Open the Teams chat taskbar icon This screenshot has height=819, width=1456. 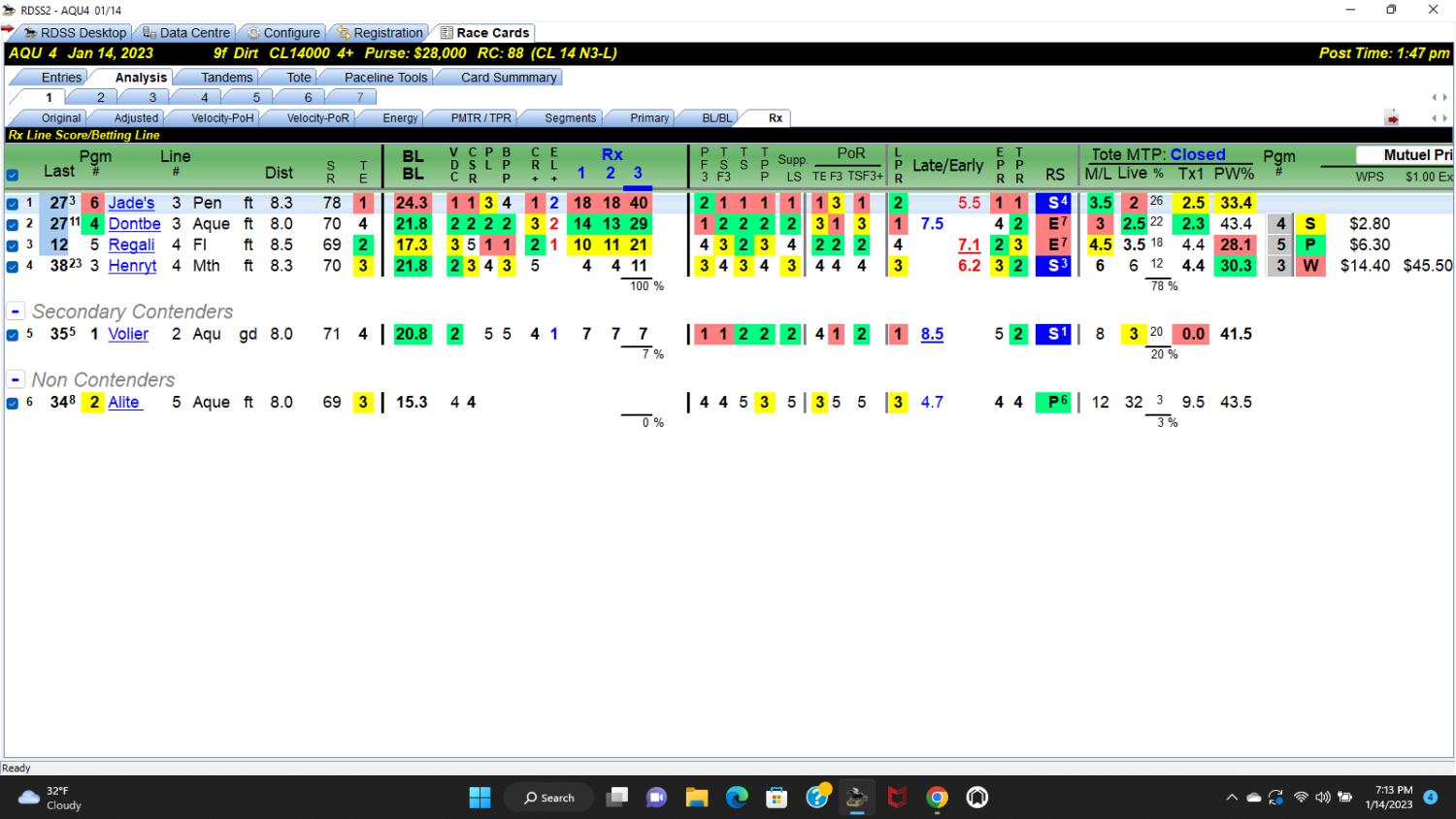(x=656, y=798)
